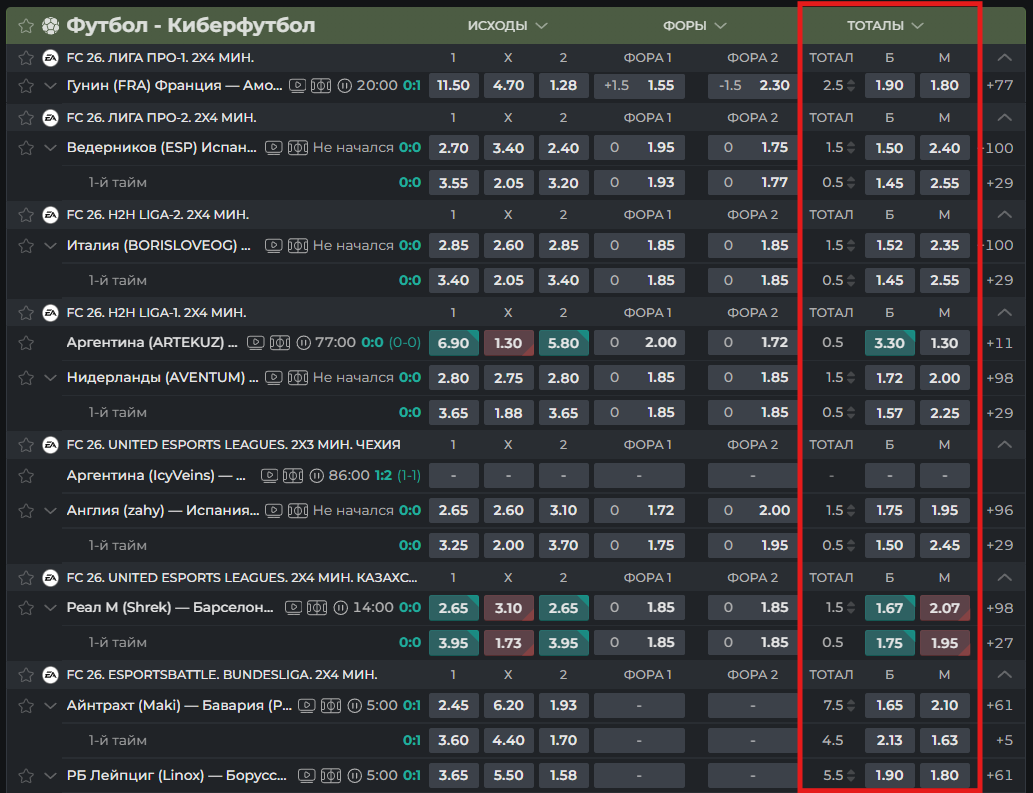Click the live video icon for Реал М (Shrek)
Screen dimensions: 1033x793
(294, 607)
